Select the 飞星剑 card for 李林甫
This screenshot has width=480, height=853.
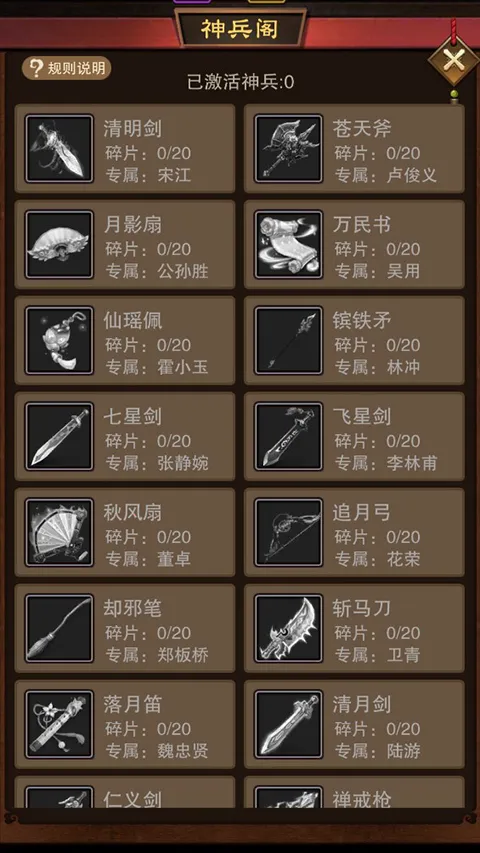pyautogui.click(x=354, y=436)
